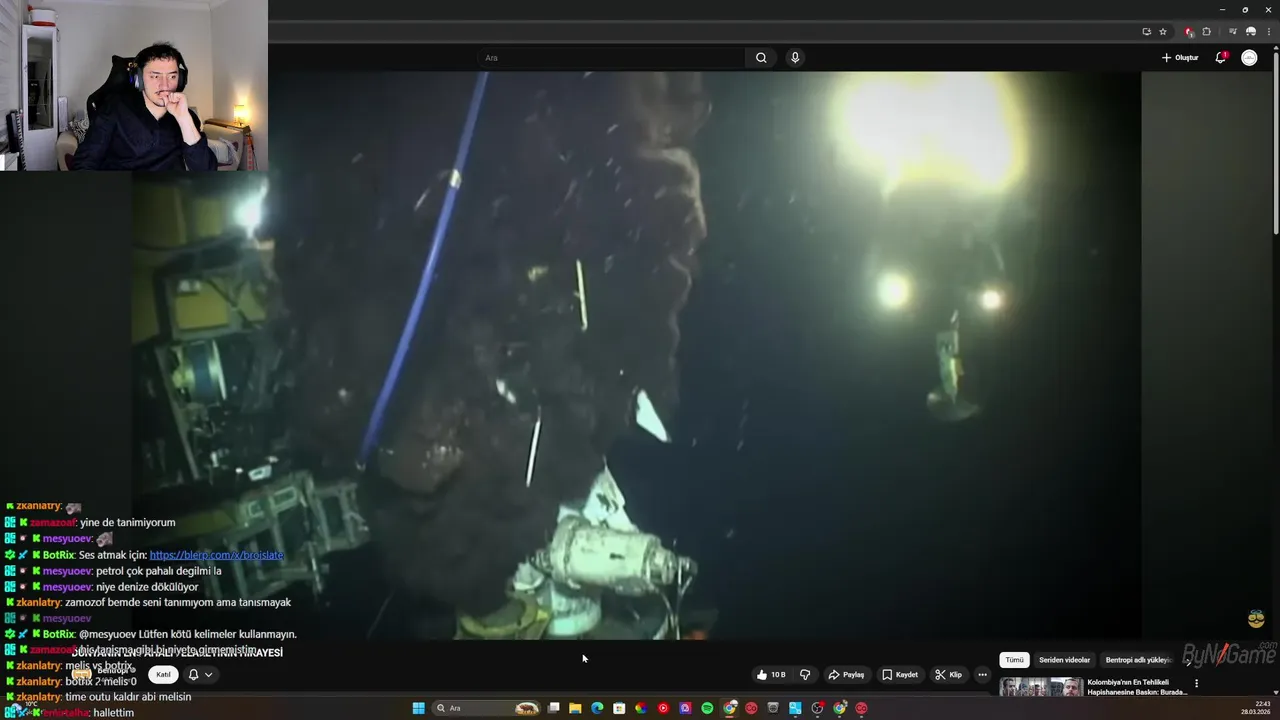Open the Windows Start menu

click(418, 708)
